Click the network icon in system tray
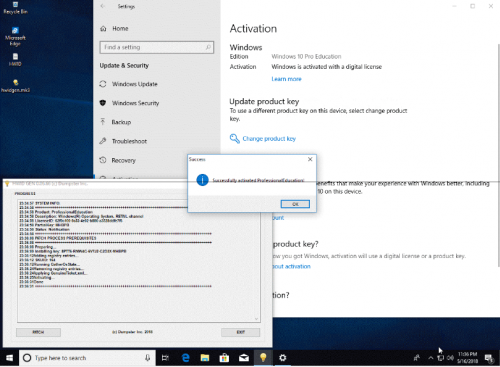The width and height of the screenshot is (500, 367). click(x=441, y=358)
